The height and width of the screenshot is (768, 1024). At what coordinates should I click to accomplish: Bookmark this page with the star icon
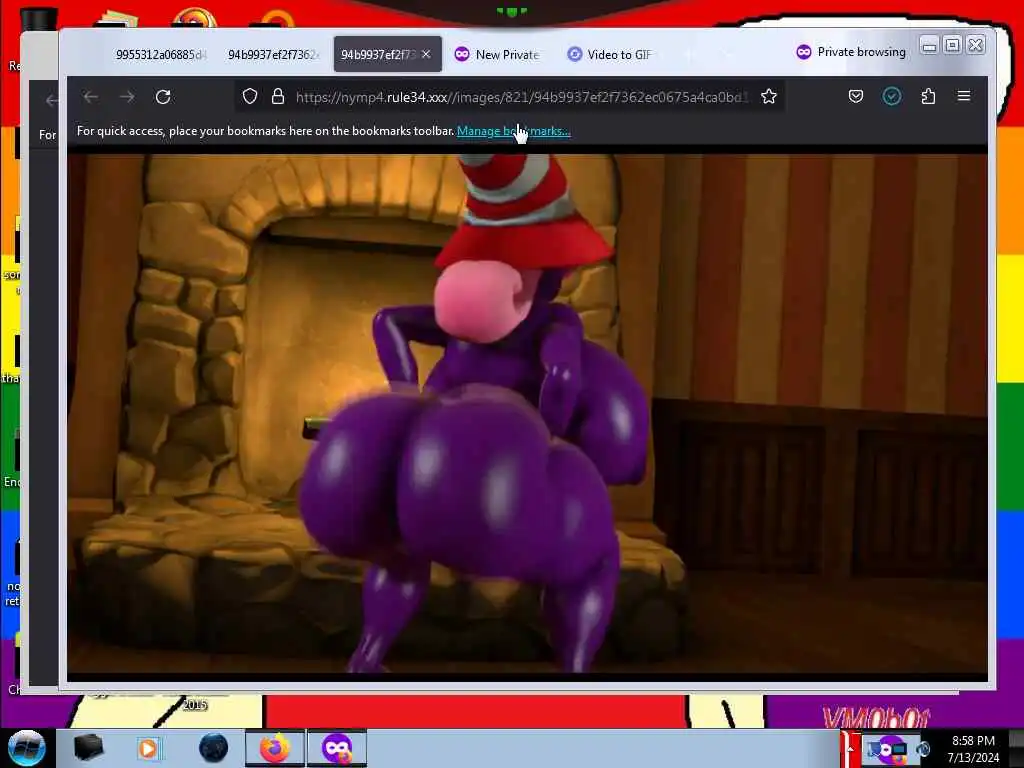click(x=769, y=97)
